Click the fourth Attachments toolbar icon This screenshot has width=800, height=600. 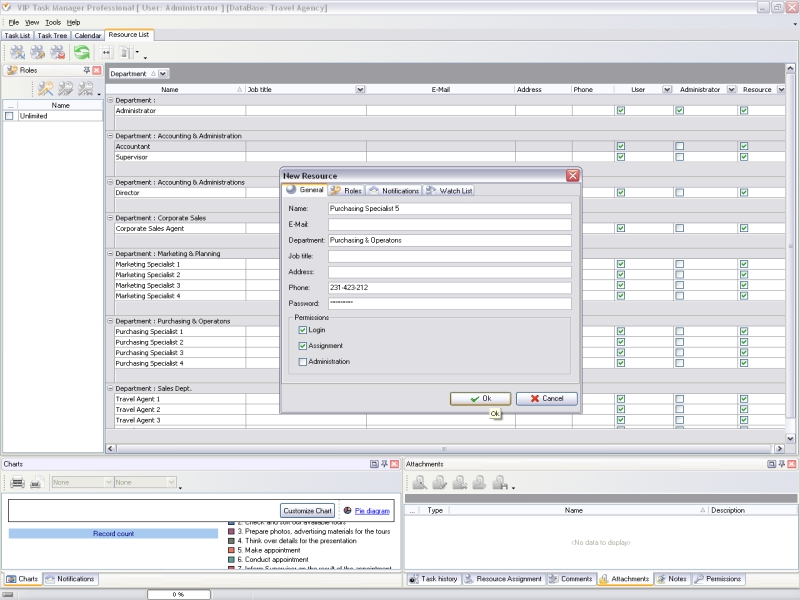pyautogui.click(x=479, y=482)
